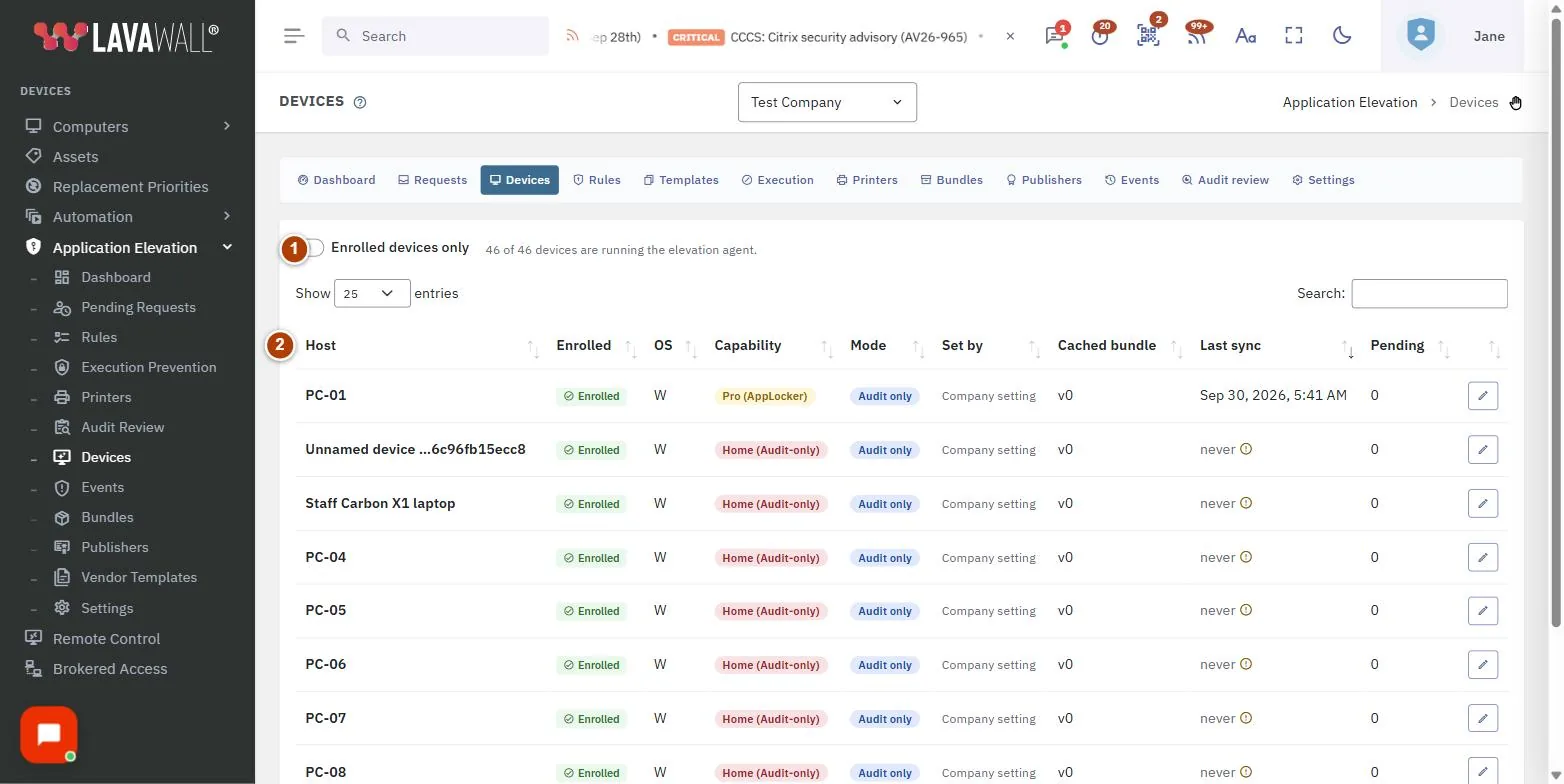Open Pending Requests in the sidebar
Image resolution: width=1564 pixels, height=784 pixels.
(x=138, y=307)
